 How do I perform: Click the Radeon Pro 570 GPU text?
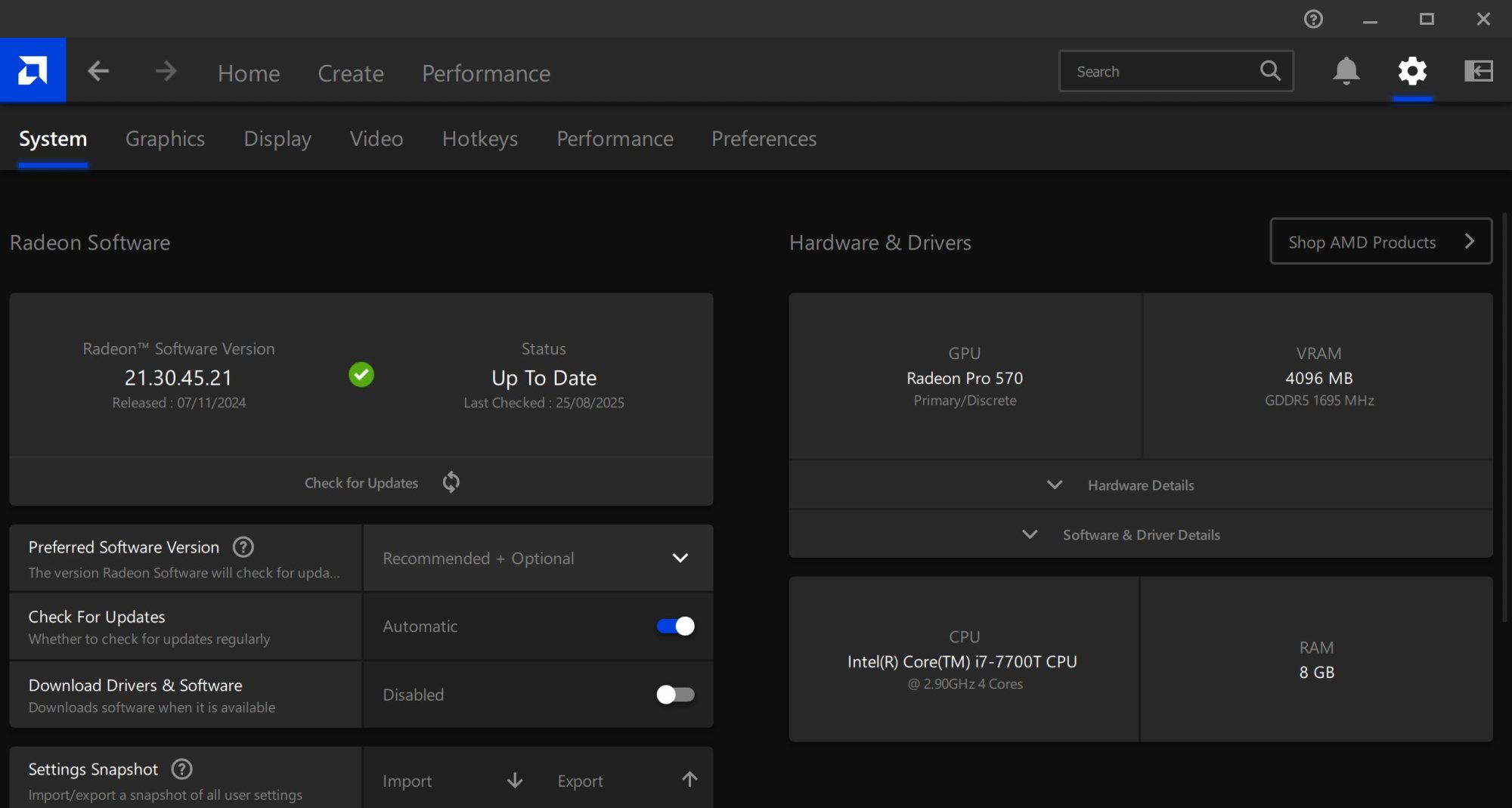pyautogui.click(x=965, y=378)
